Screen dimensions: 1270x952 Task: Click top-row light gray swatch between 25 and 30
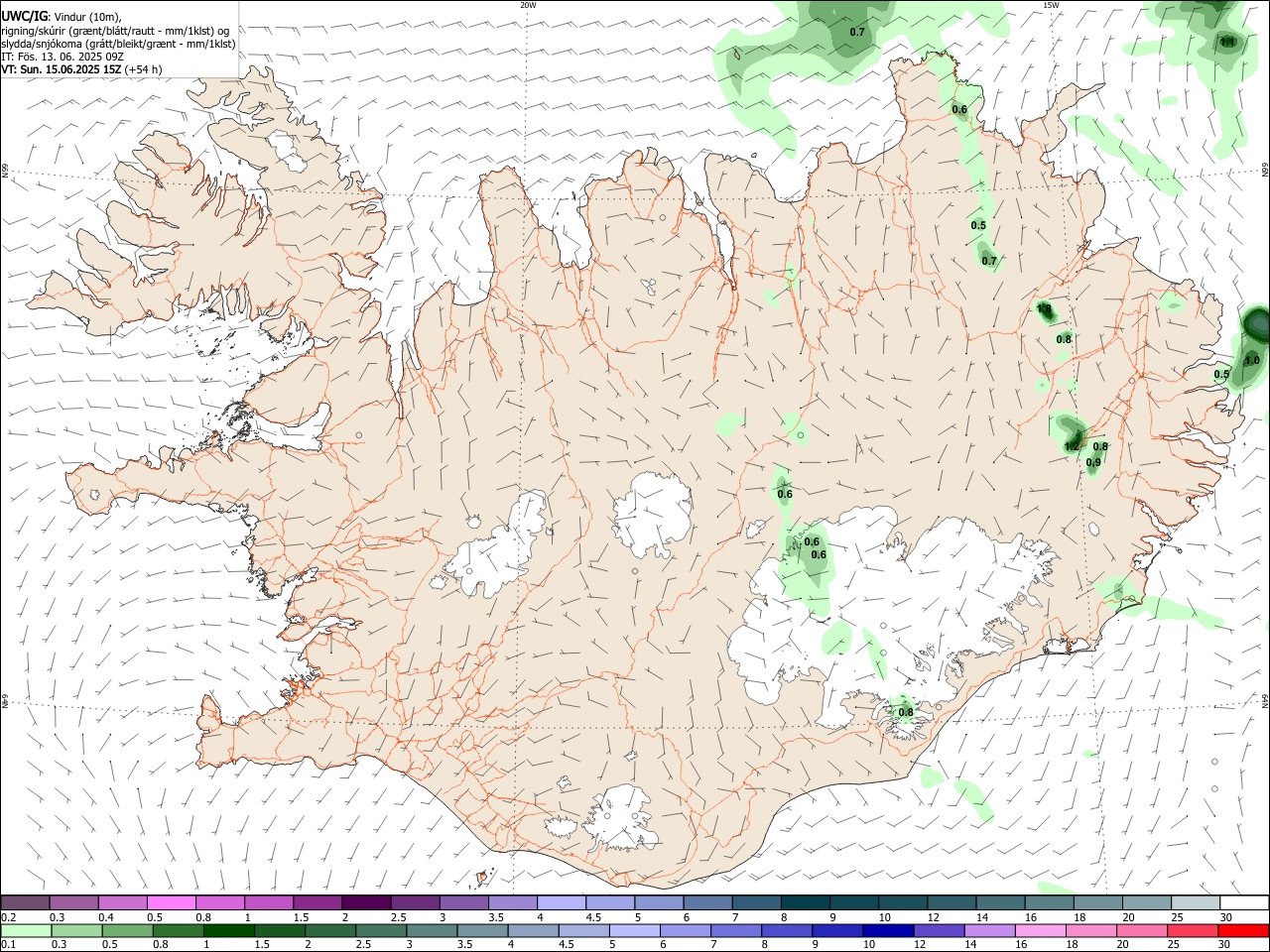pyautogui.click(x=1195, y=902)
